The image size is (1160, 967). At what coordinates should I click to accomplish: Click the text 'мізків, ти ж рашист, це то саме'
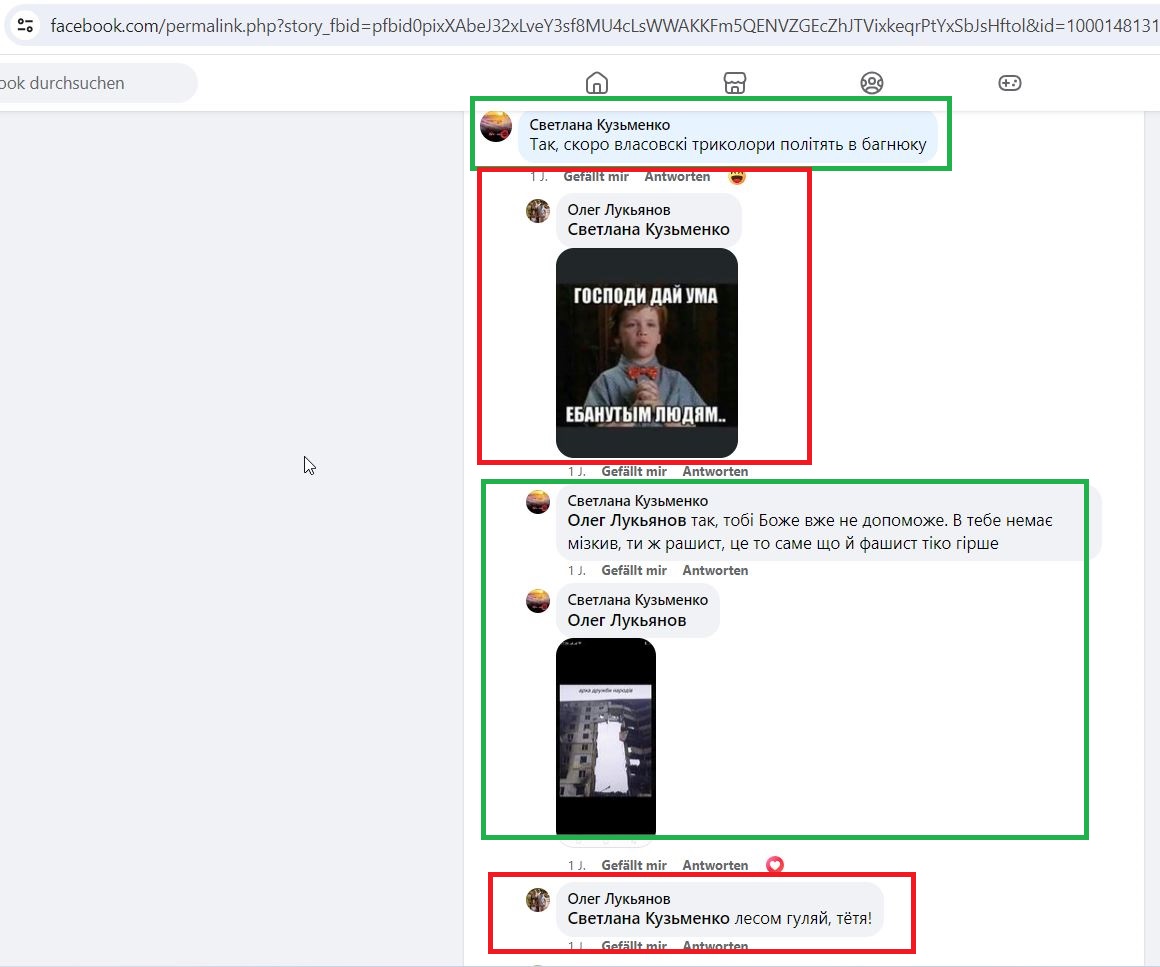[709, 544]
